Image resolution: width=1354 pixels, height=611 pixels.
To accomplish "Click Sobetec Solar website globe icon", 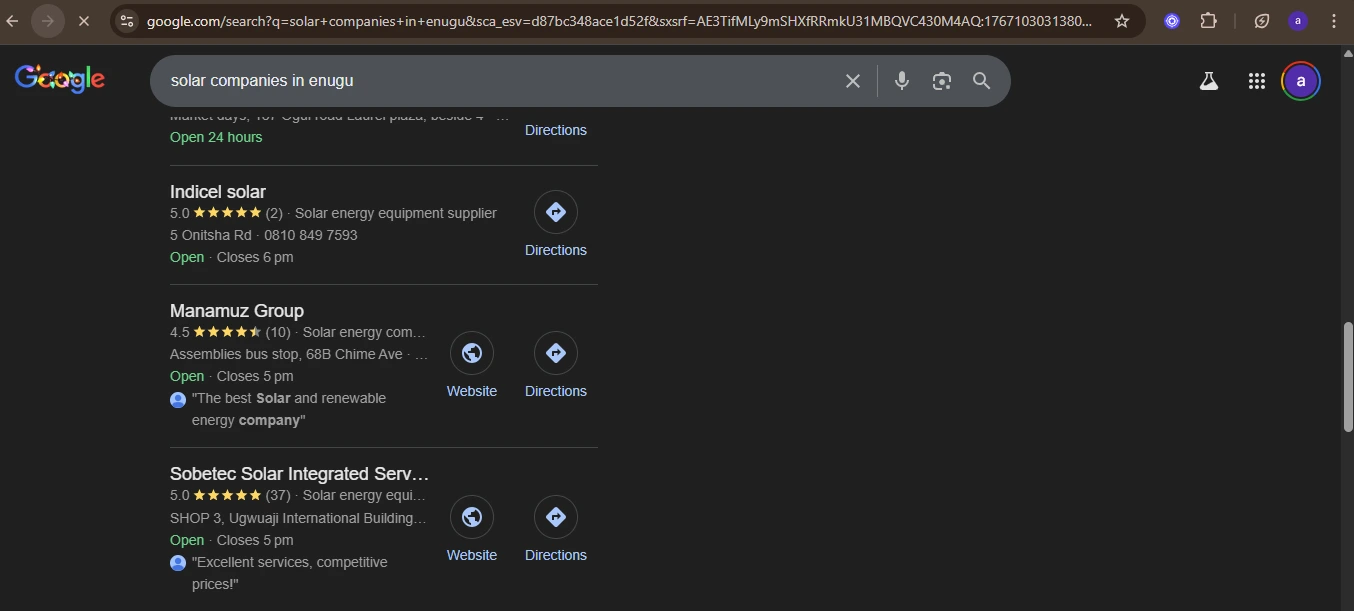I will click(x=472, y=517).
